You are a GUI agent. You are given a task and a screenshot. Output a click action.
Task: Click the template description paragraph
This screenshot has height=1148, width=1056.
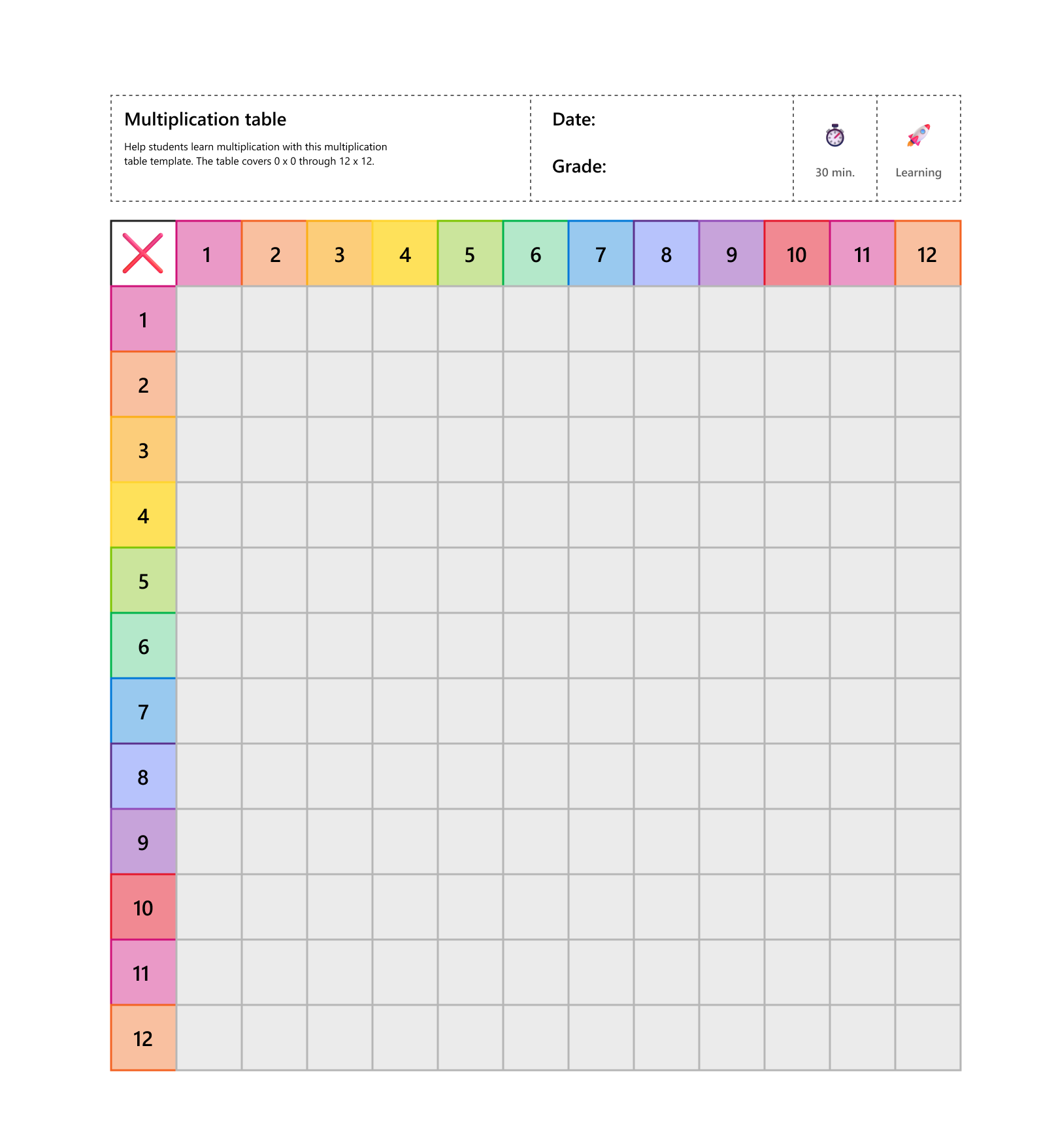coord(256,154)
